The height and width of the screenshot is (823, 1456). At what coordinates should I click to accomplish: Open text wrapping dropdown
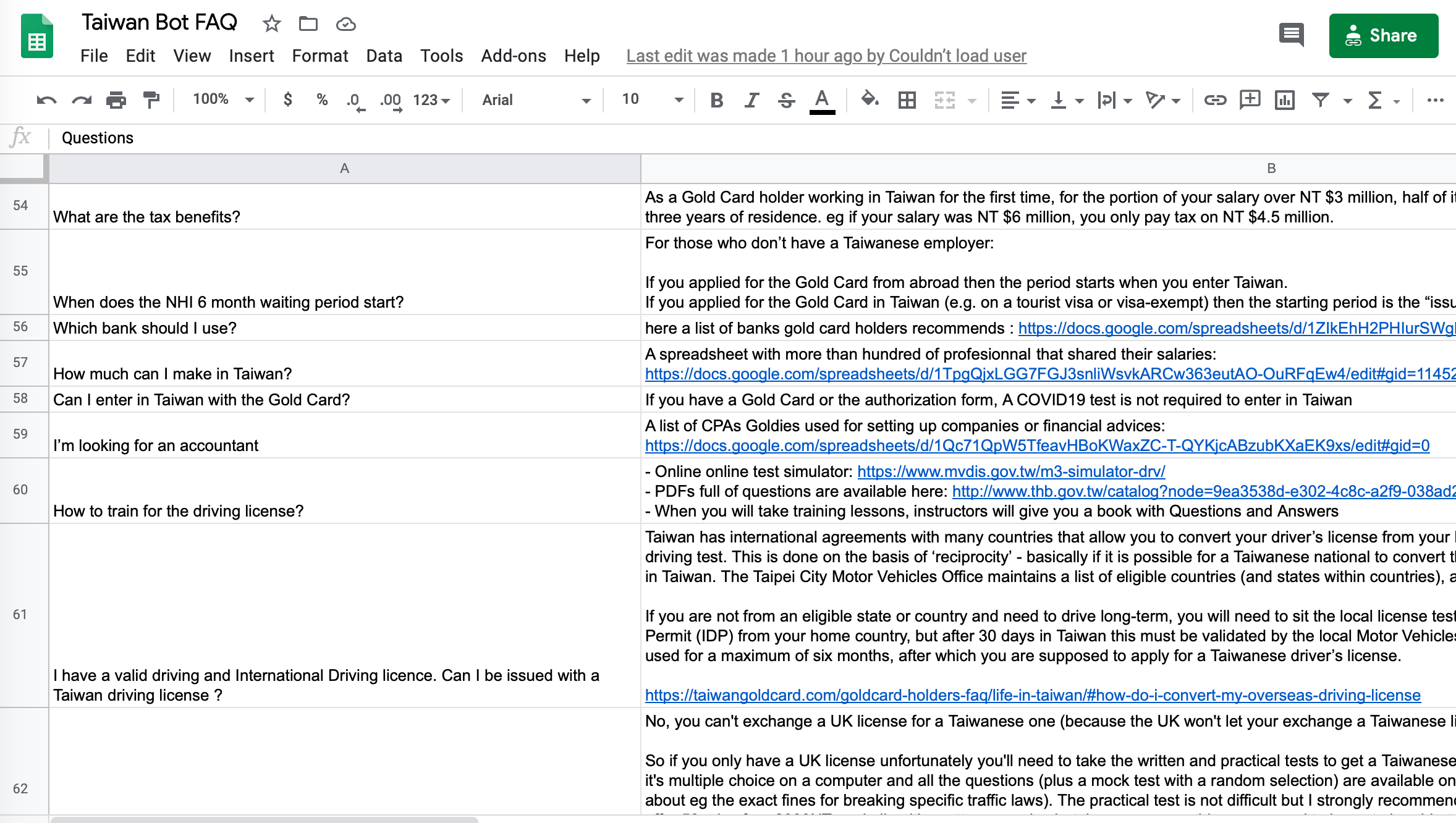coord(1114,100)
